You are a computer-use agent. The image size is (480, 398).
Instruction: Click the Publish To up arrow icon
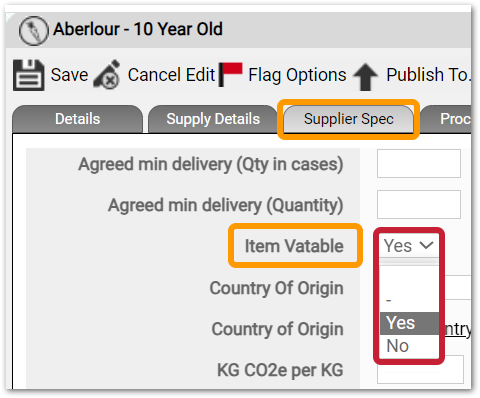coord(365,77)
